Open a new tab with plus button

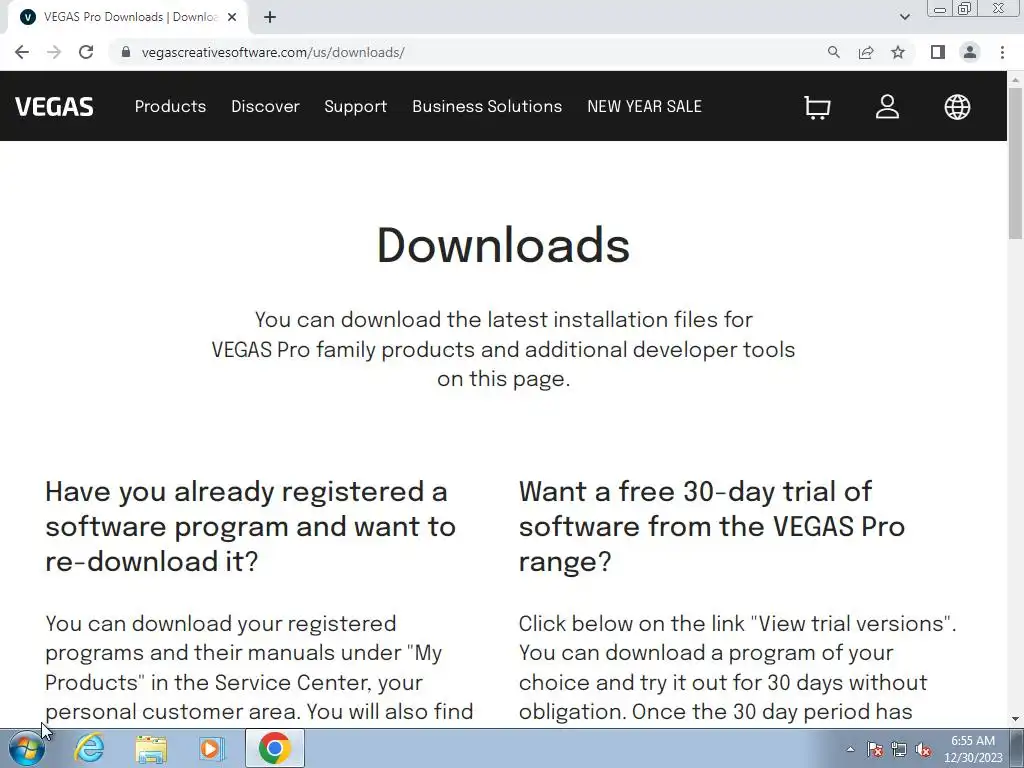coord(270,17)
